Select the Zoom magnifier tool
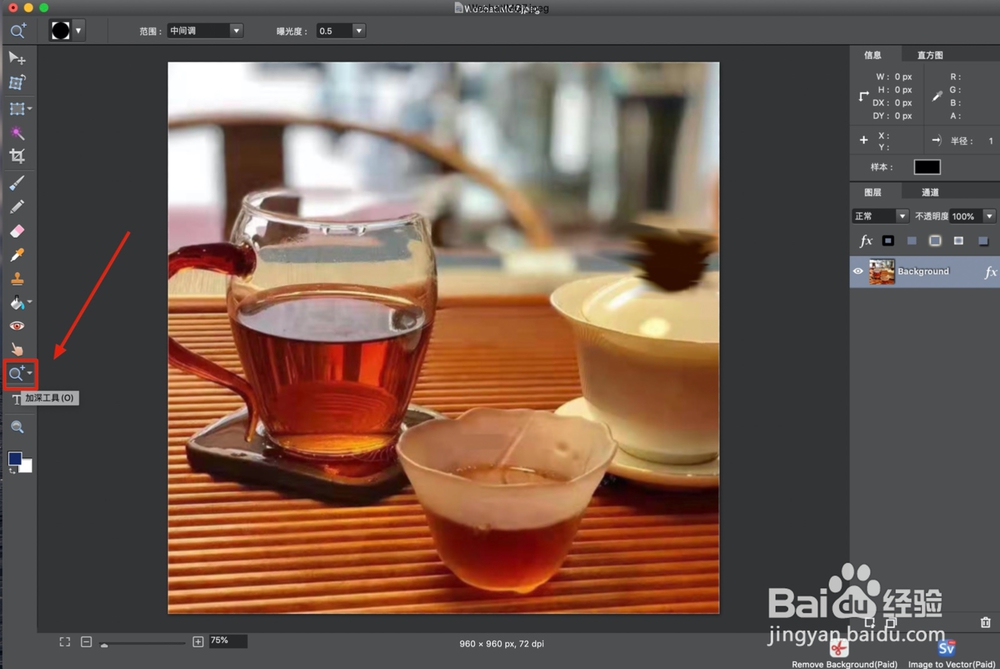1000x669 pixels. [x=17, y=427]
